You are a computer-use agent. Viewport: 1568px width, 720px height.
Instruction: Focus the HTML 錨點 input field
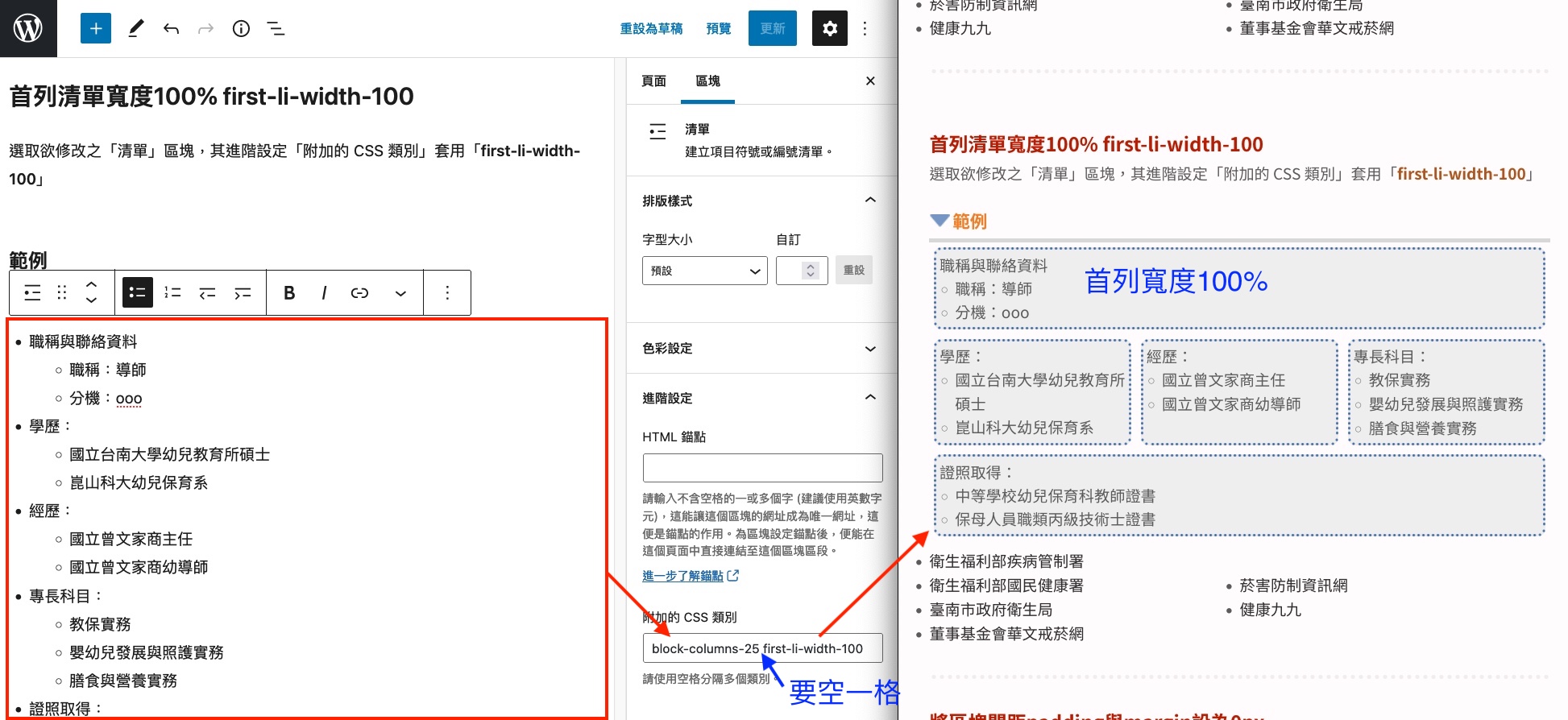tap(762, 468)
